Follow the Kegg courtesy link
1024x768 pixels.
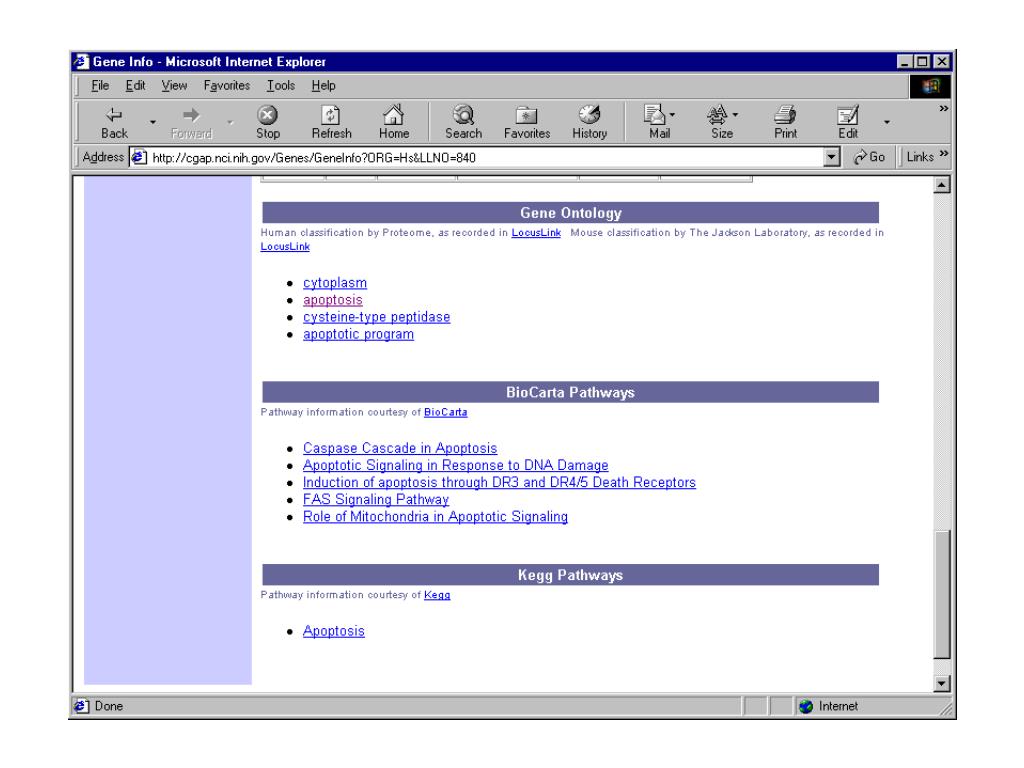pyautogui.click(x=437, y=595)
